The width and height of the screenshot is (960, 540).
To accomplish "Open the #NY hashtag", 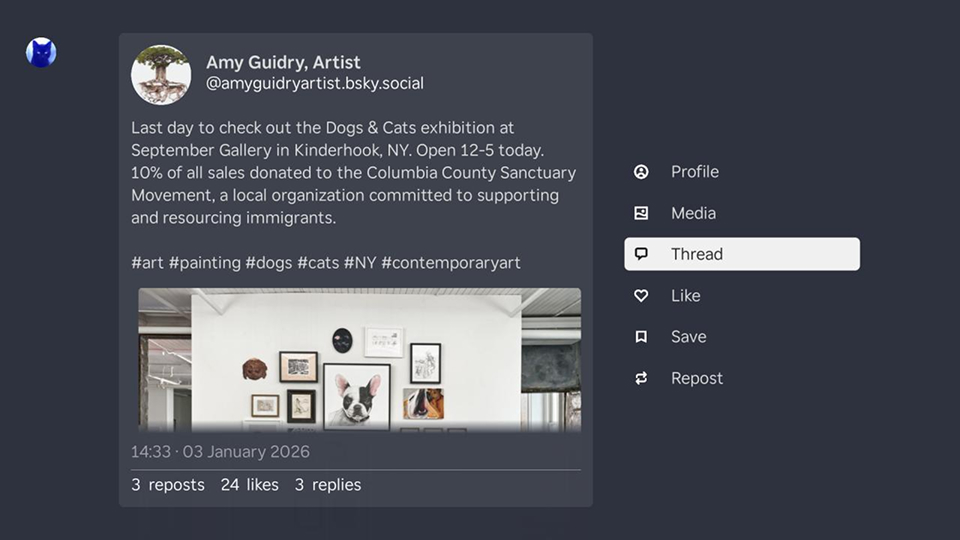I will (x=360, y=263).
